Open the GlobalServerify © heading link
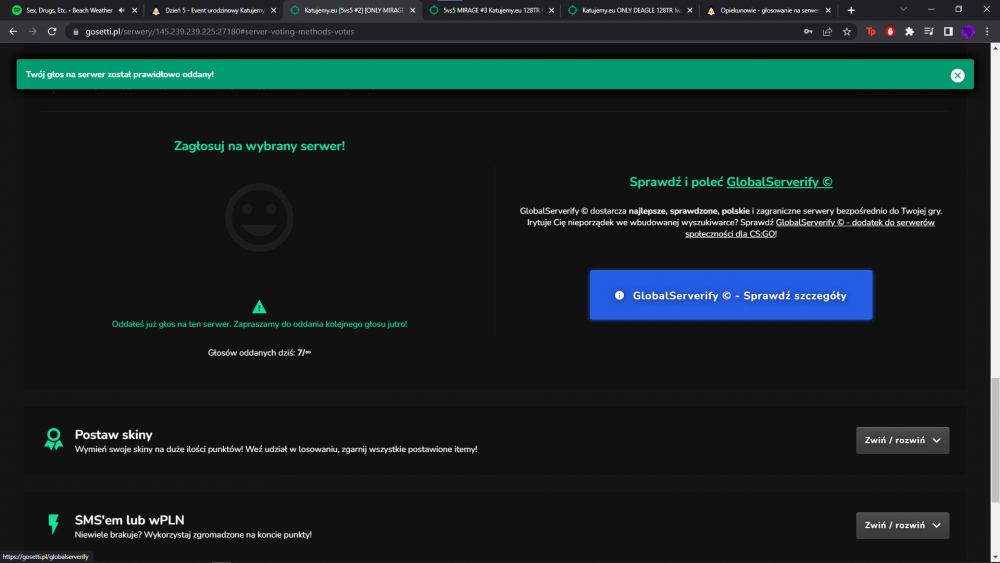The width and height of the screenshot is (1000, 563). 779,182
